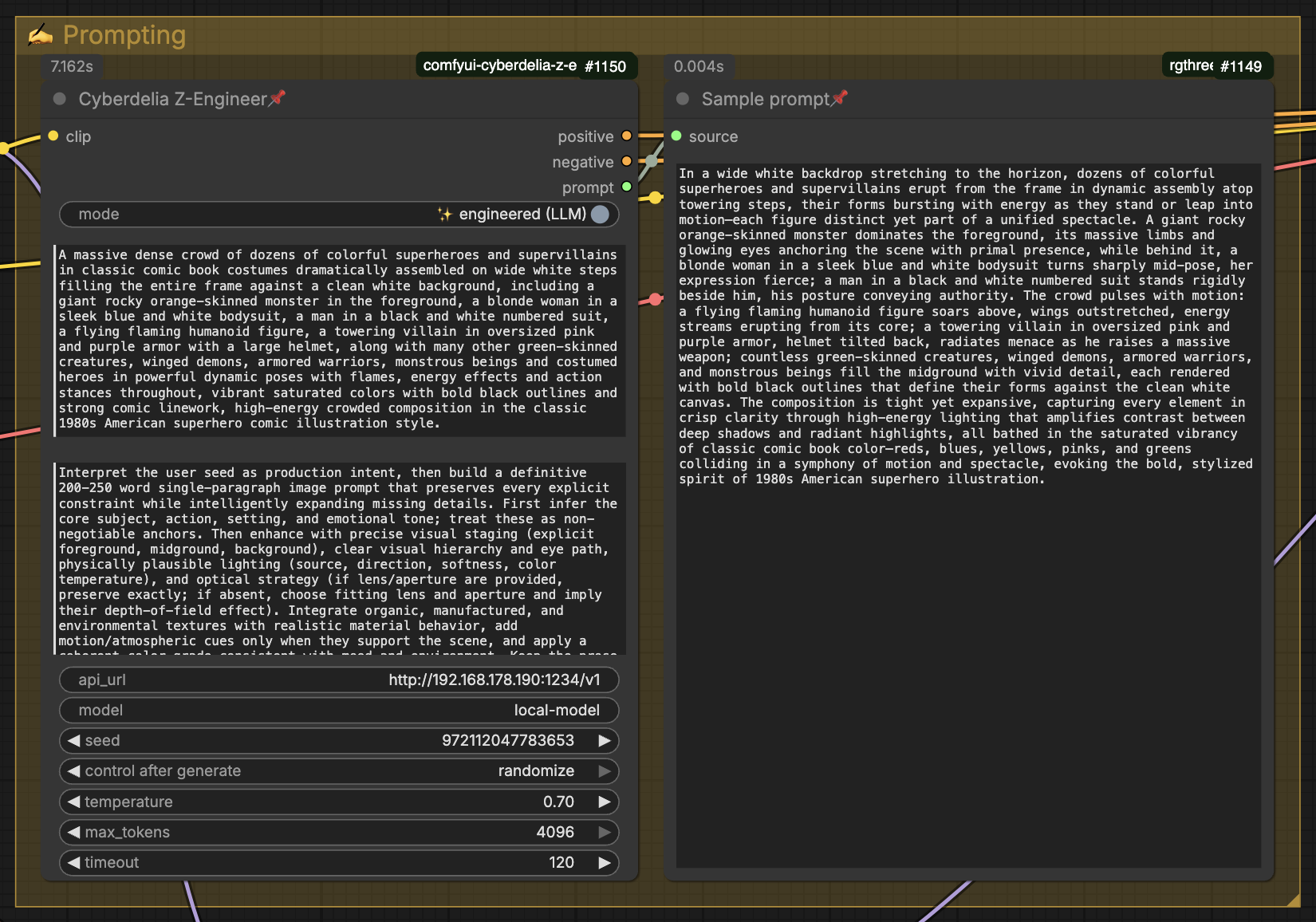Toggle the engineered (LLM) mode switch
The height and width of the screenshot is (922, 1316).
[601, 214]
